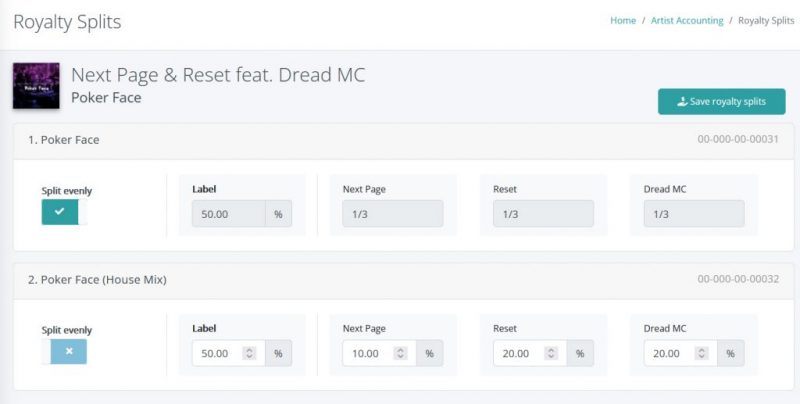800x404 pixels.
Task: Open the Artist Accounting breadcrumb link
Action: (x=687, y=21)
